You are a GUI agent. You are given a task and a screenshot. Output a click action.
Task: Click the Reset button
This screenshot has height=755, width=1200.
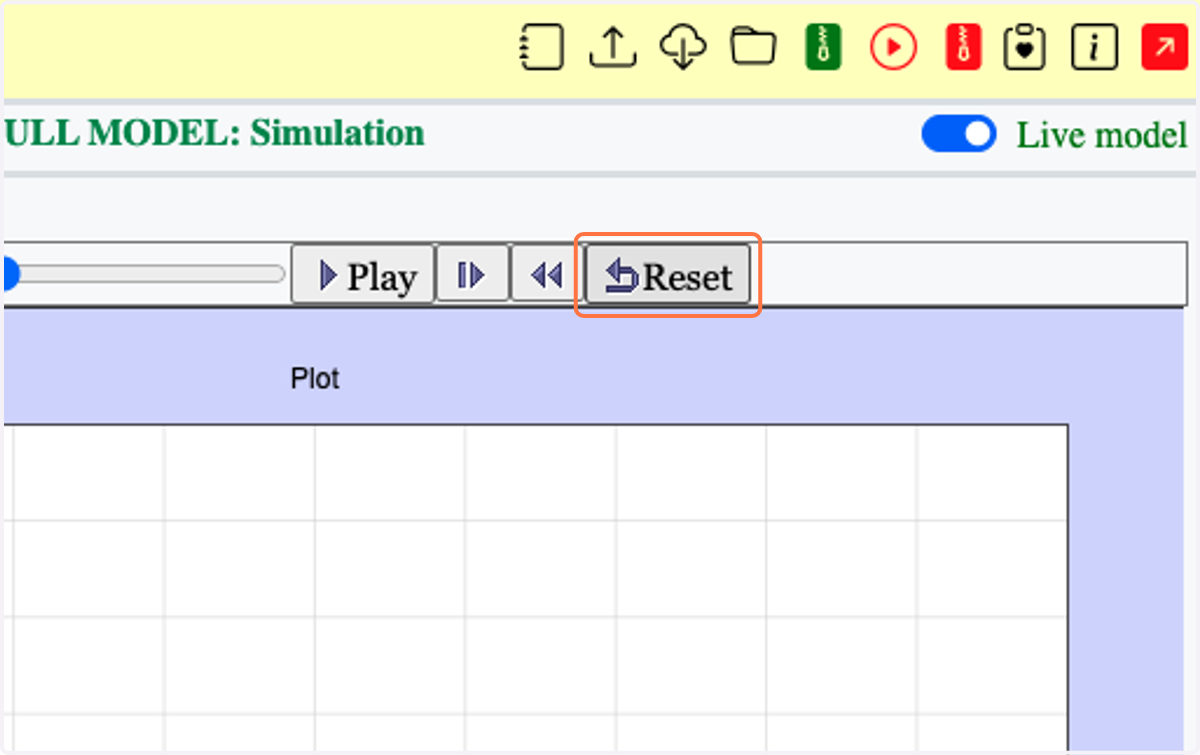pos(667,275)
